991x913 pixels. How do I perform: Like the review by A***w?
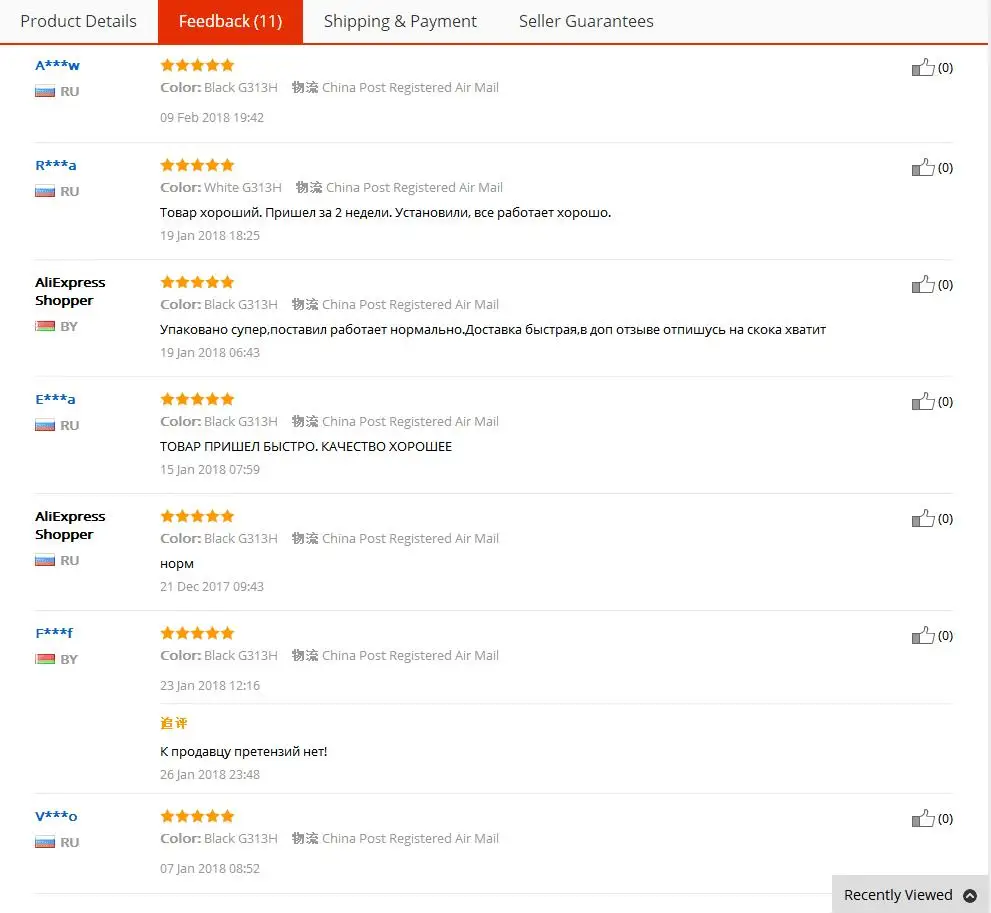tap(923, 67)
